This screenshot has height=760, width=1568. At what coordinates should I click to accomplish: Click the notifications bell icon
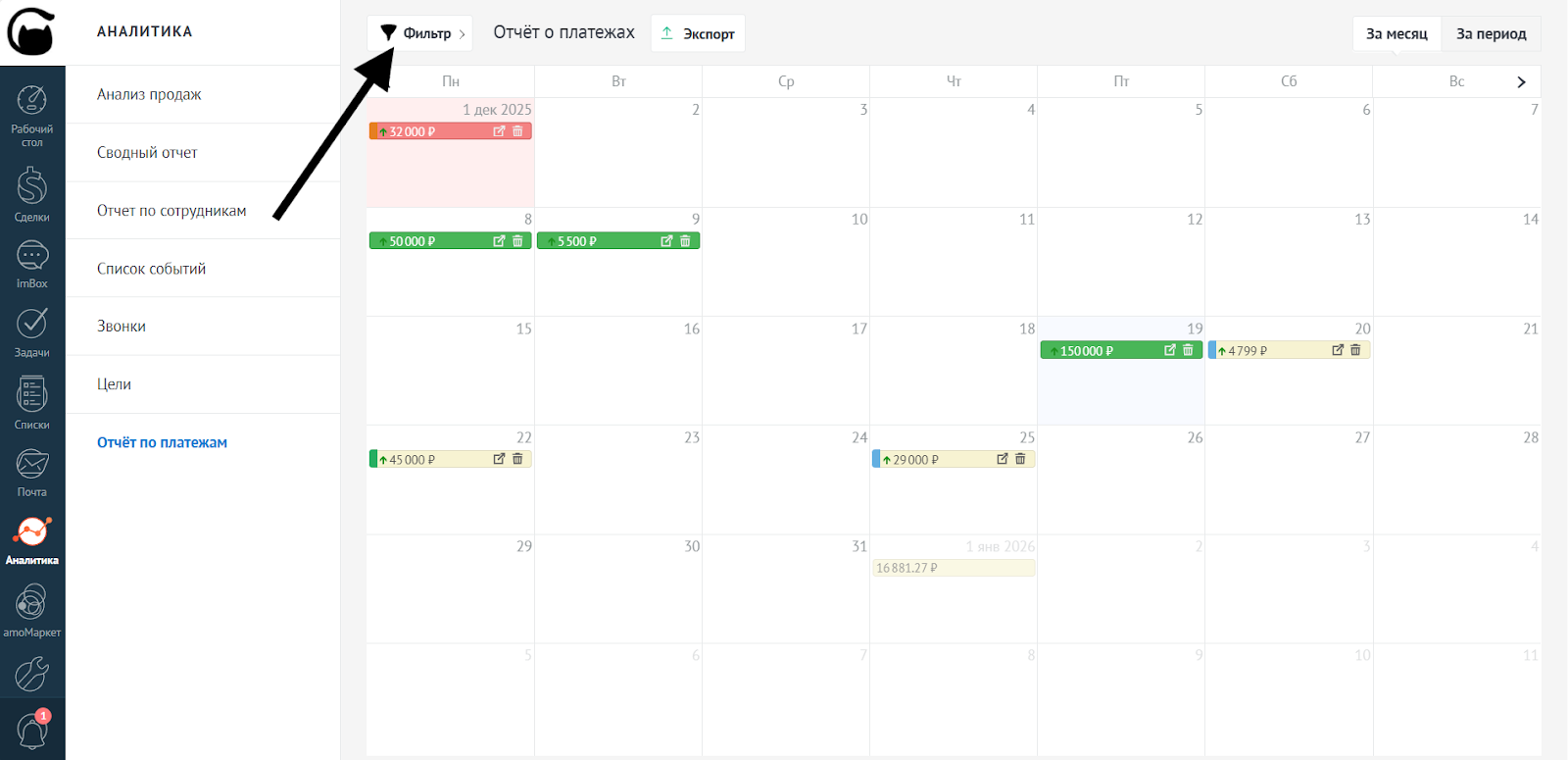(32, 731)
